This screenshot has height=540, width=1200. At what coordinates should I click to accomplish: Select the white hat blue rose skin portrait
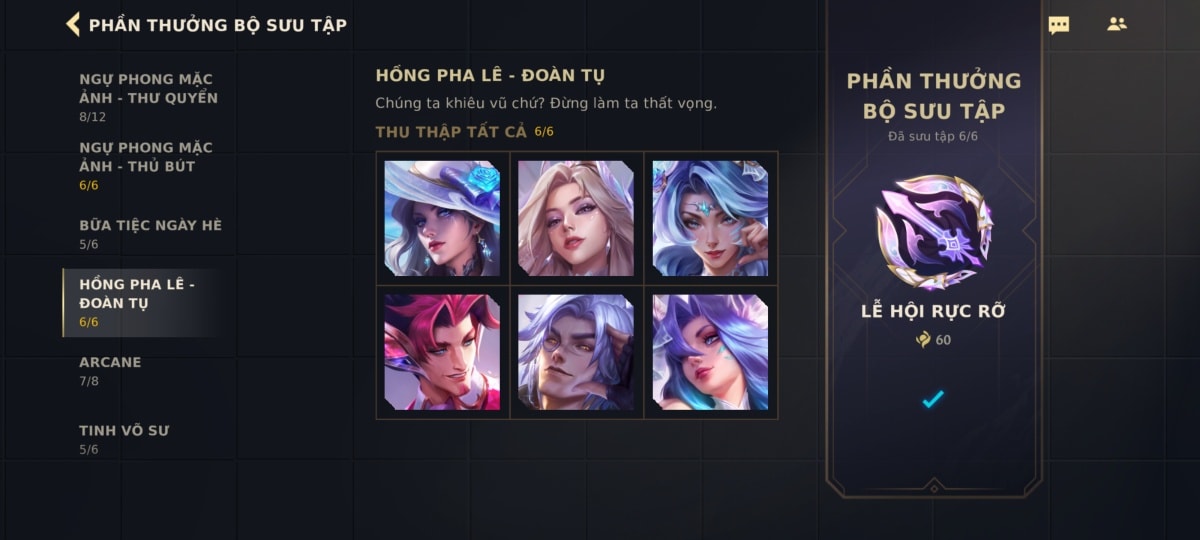click(x=442, y=218)
